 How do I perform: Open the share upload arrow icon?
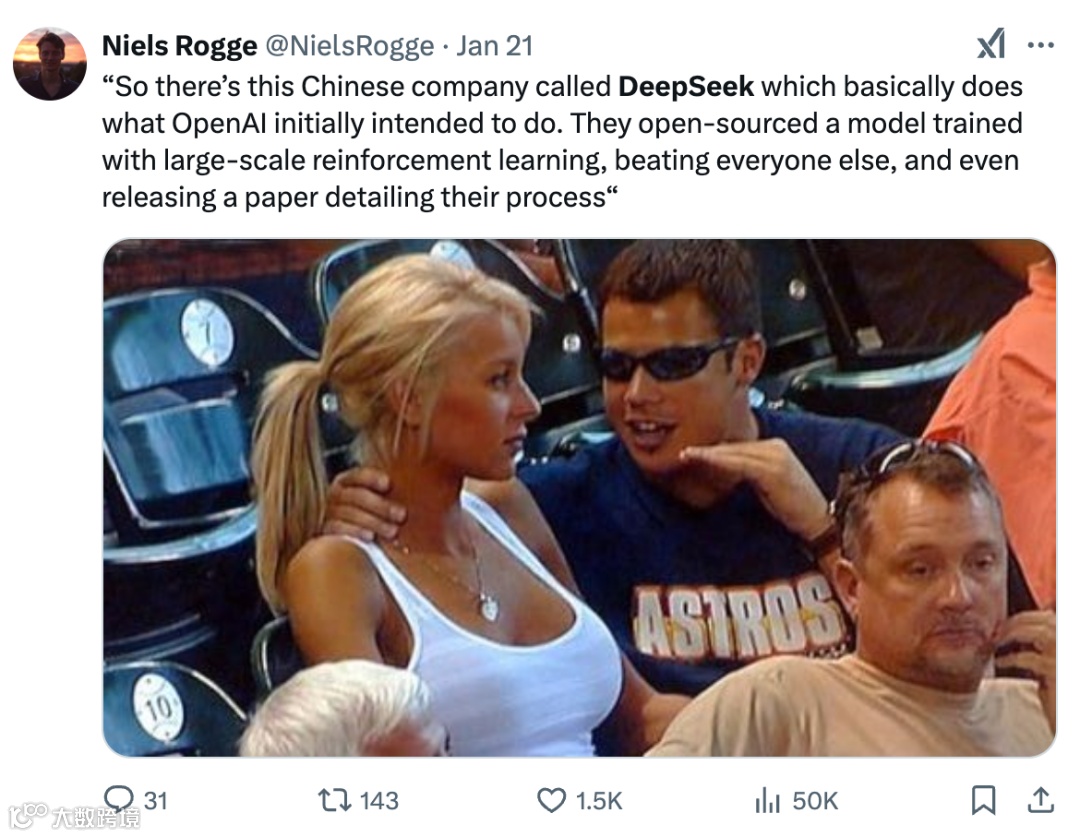coord(1041,800)
